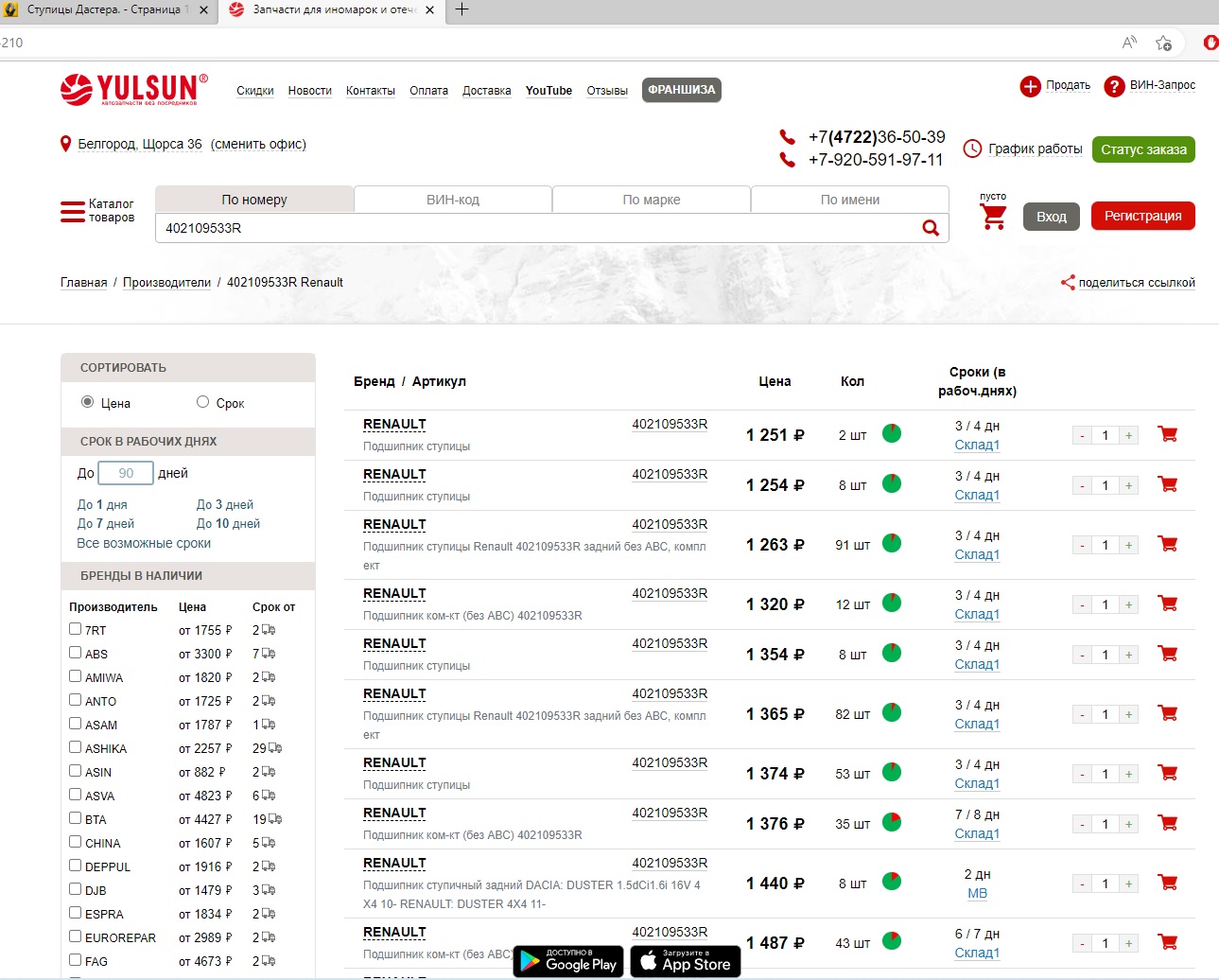The width and height of the screenshot is (1219, 980).
Task: Click Все возможные сроки link
Action: pos(144,543)
